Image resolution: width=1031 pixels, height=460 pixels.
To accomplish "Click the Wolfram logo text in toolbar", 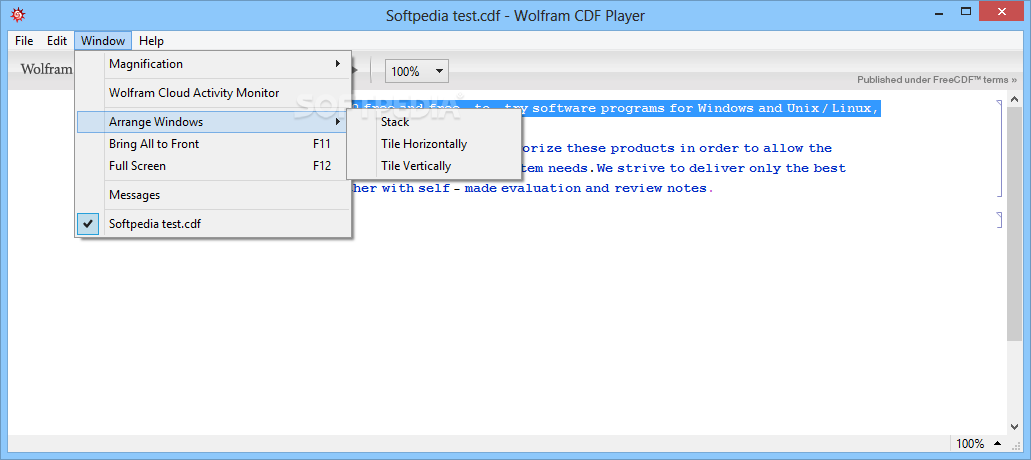I will [x=46, y=69].
